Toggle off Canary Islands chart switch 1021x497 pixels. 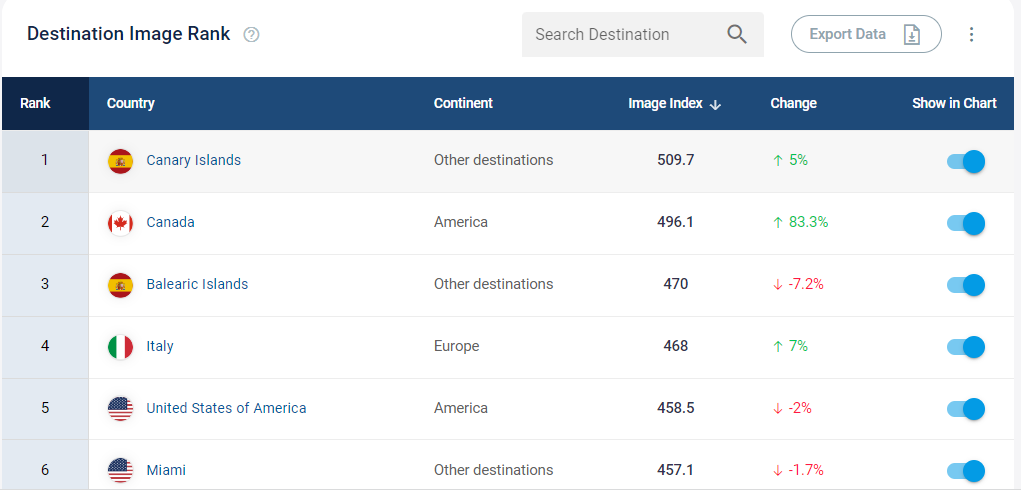click(x=966, y=161)
